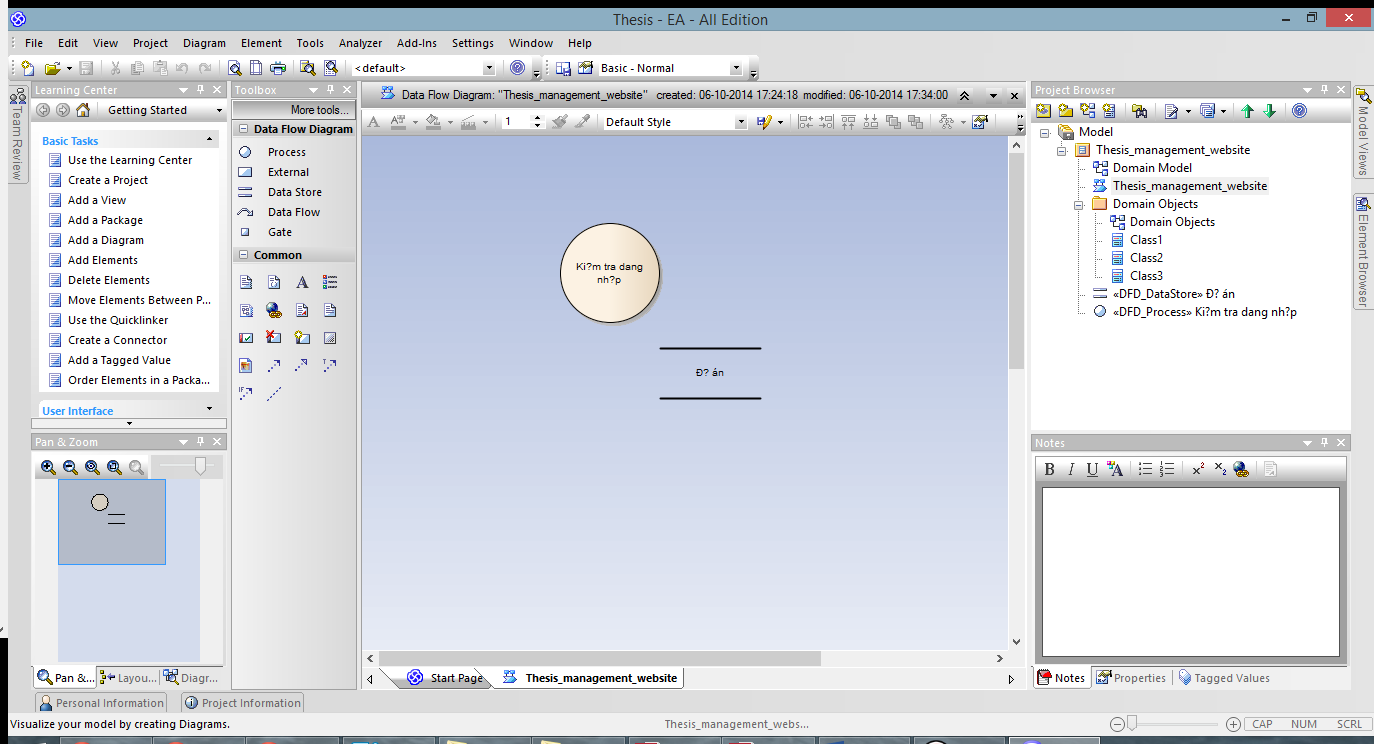Open the search binoculars in Project Browser
The height and width of the screenshot is (744, 1374).
1138,111
